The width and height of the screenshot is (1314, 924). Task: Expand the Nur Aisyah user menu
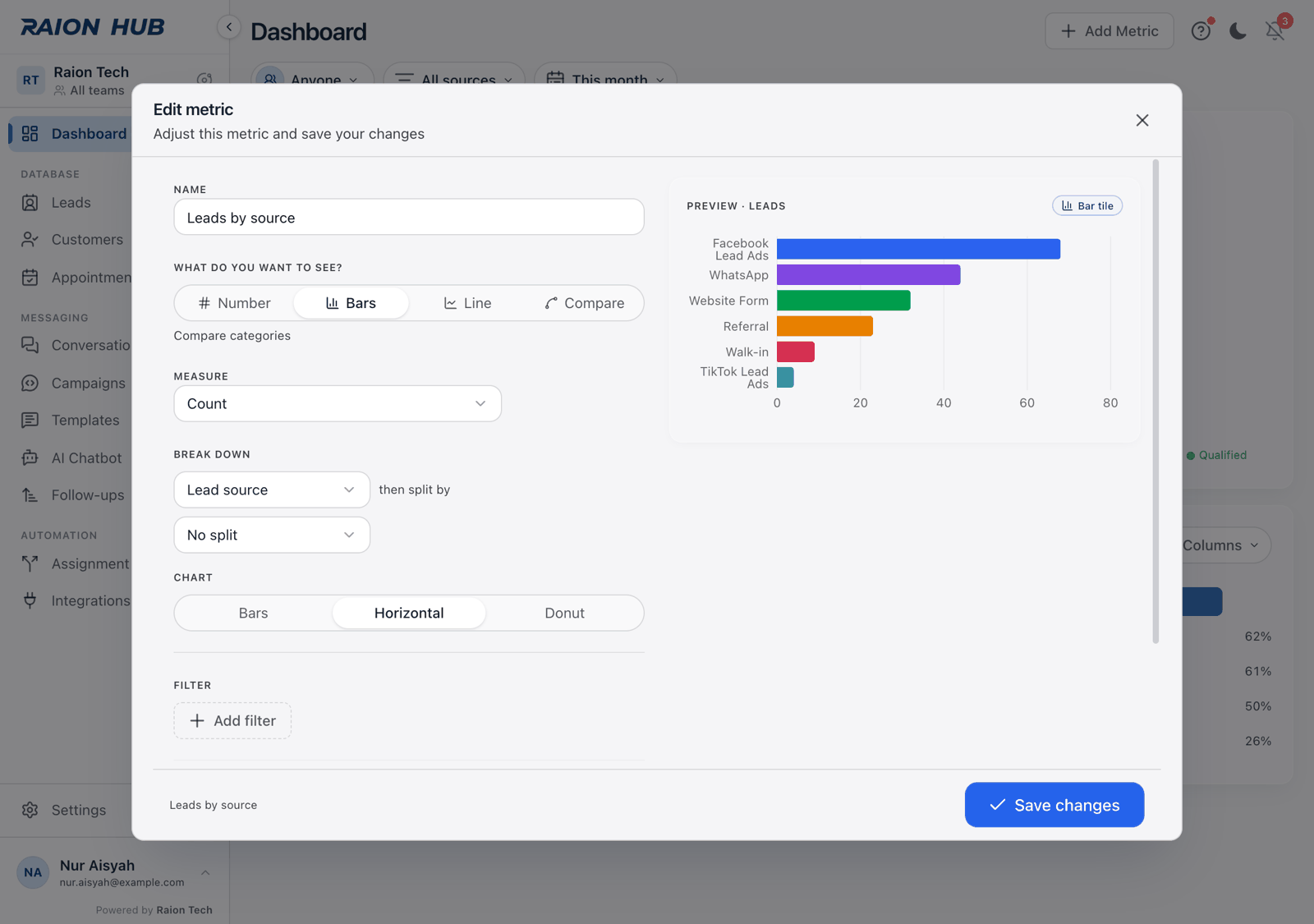coord(115,873)
